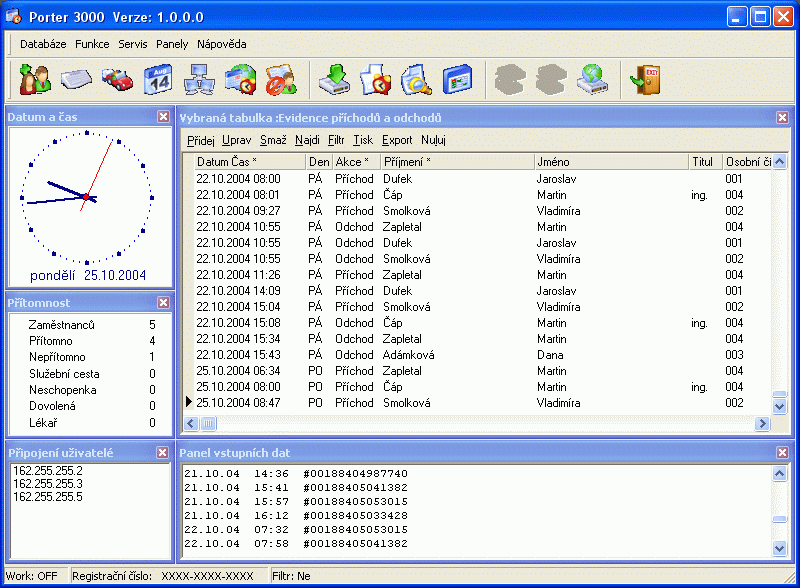Open the Servis menu
Screen dimensions: 800x588
coord(133,44)
